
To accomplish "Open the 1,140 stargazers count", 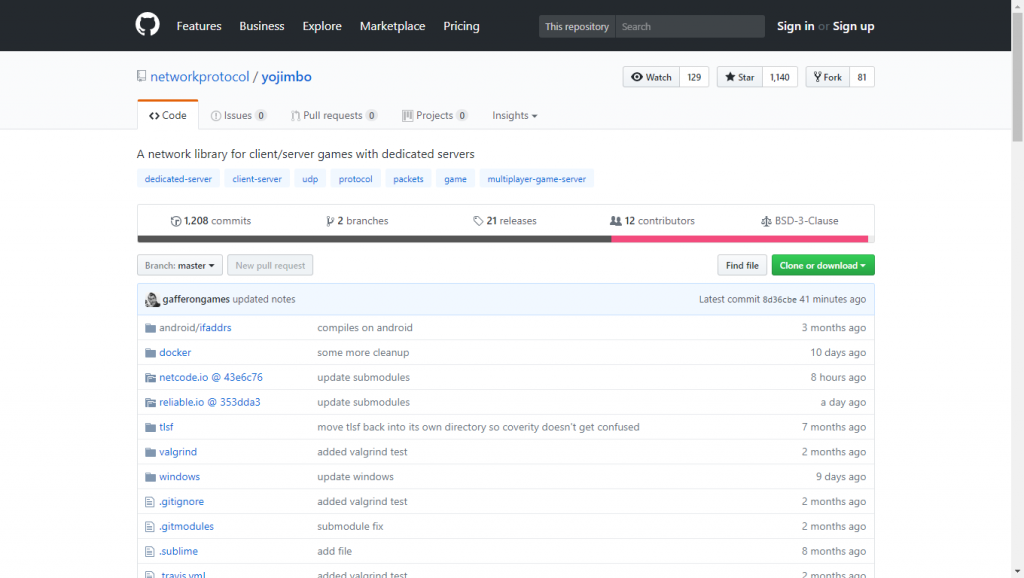I will [x=780, y=77].
